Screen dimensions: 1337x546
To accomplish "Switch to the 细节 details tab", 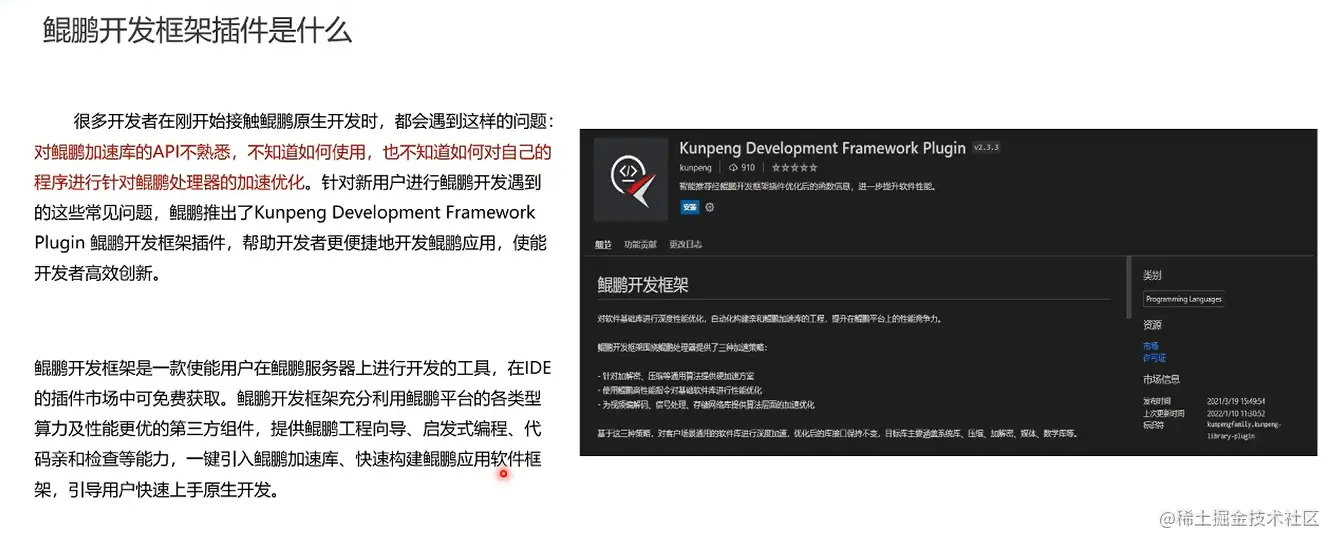I will click(603, 244).
